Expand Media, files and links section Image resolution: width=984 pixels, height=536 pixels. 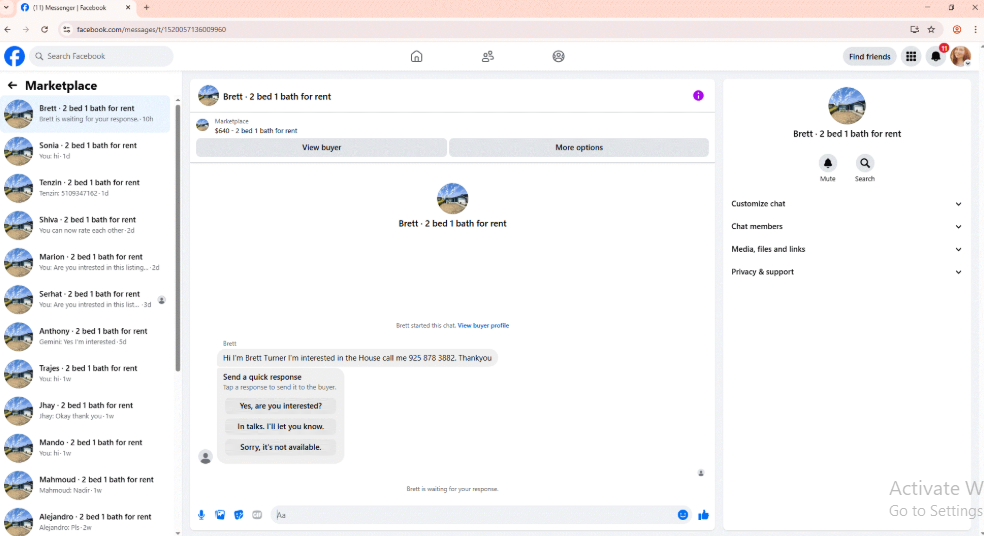click(x=846, y=249)
